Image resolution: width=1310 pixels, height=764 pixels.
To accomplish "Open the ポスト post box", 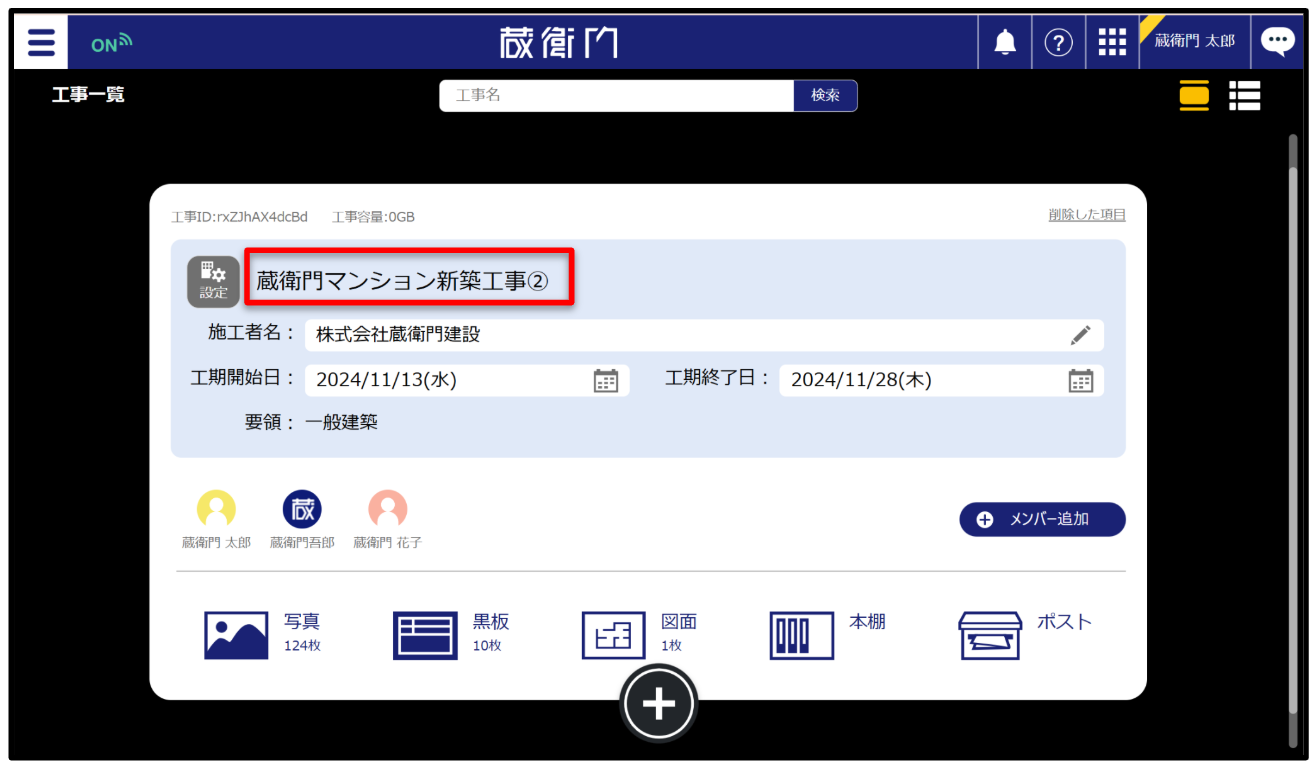I will click(x=990, y=635).
